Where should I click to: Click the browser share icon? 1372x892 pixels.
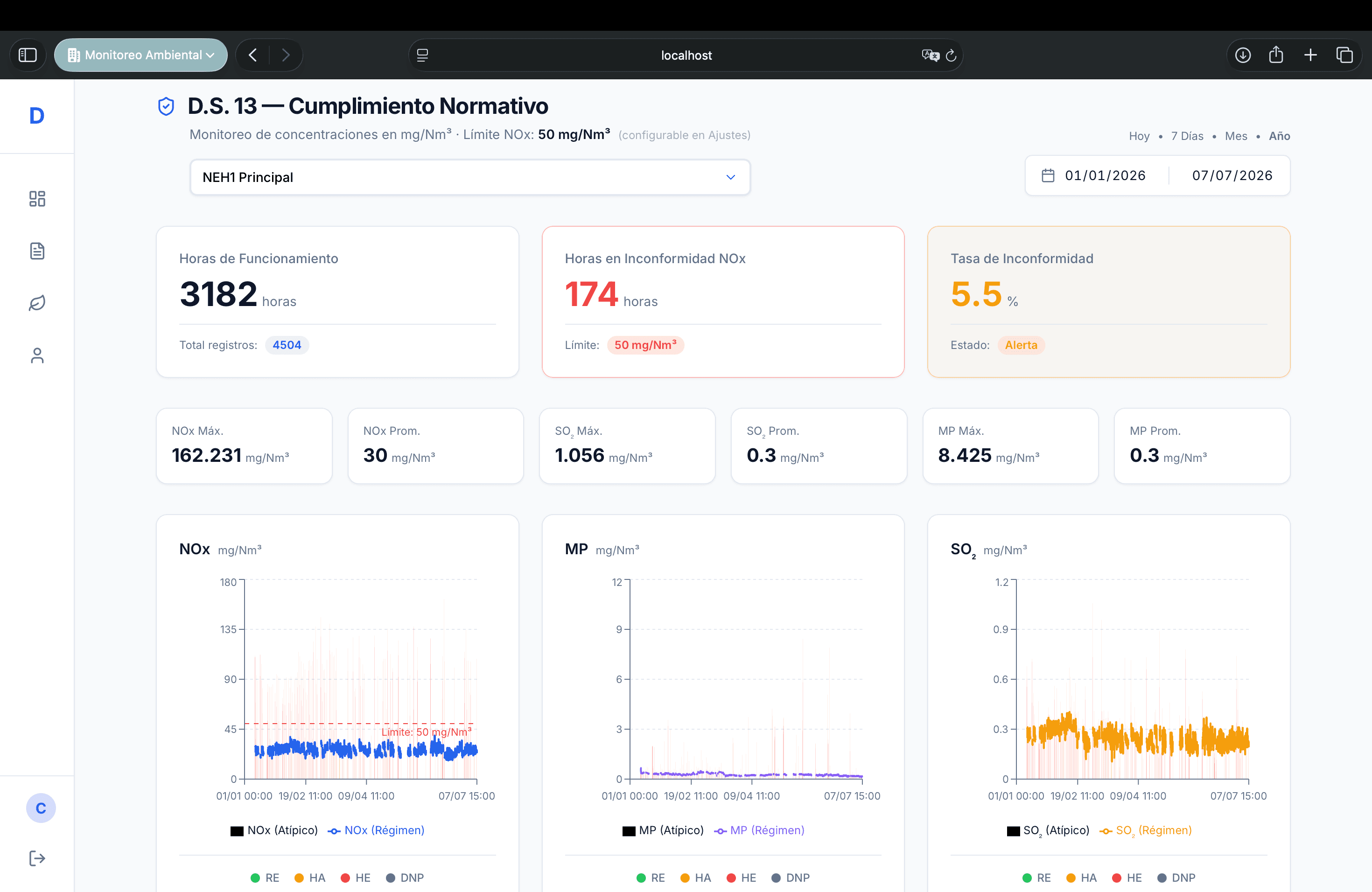coord(1276,56)
